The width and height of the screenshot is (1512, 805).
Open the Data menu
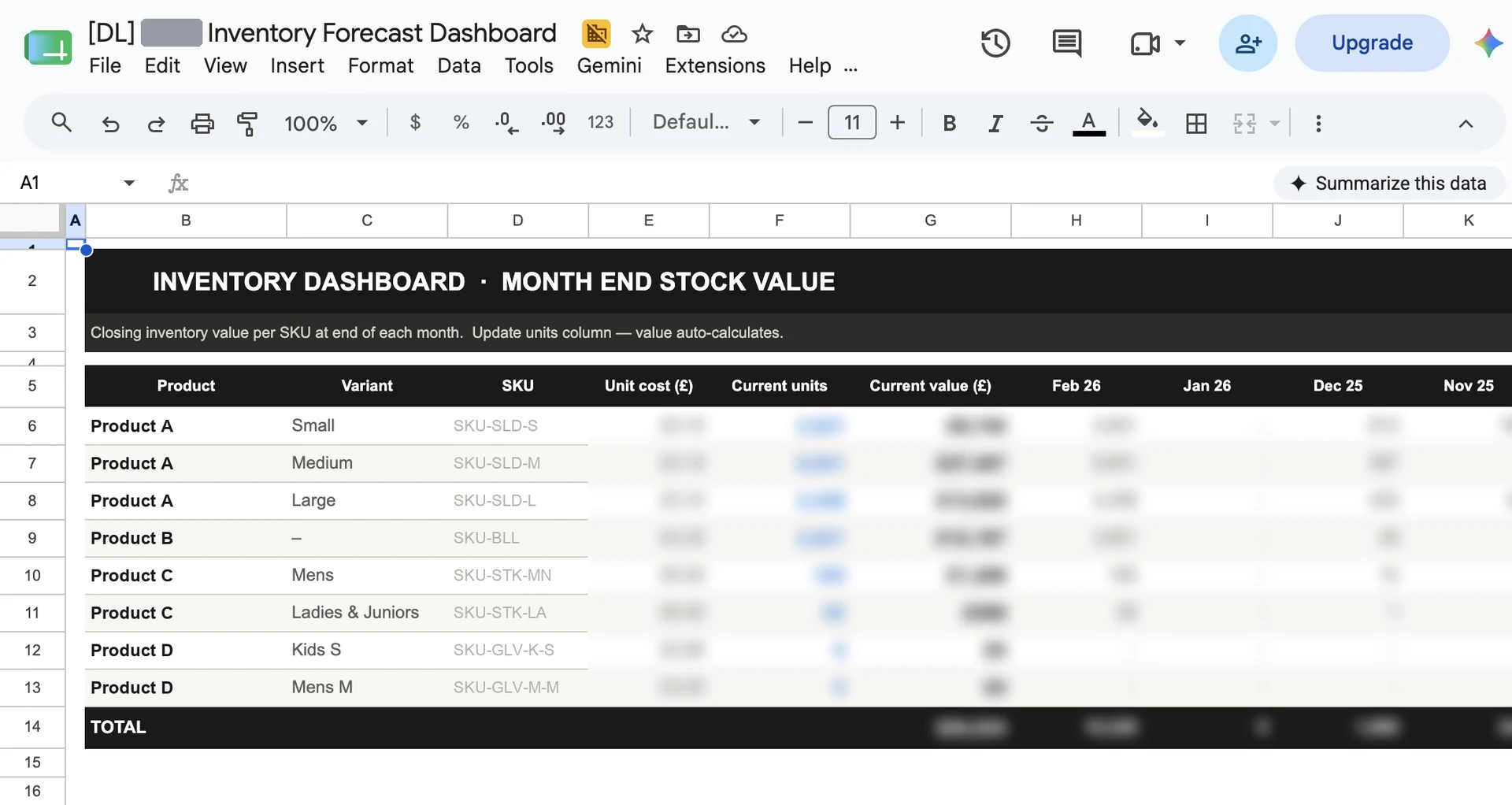459,65
